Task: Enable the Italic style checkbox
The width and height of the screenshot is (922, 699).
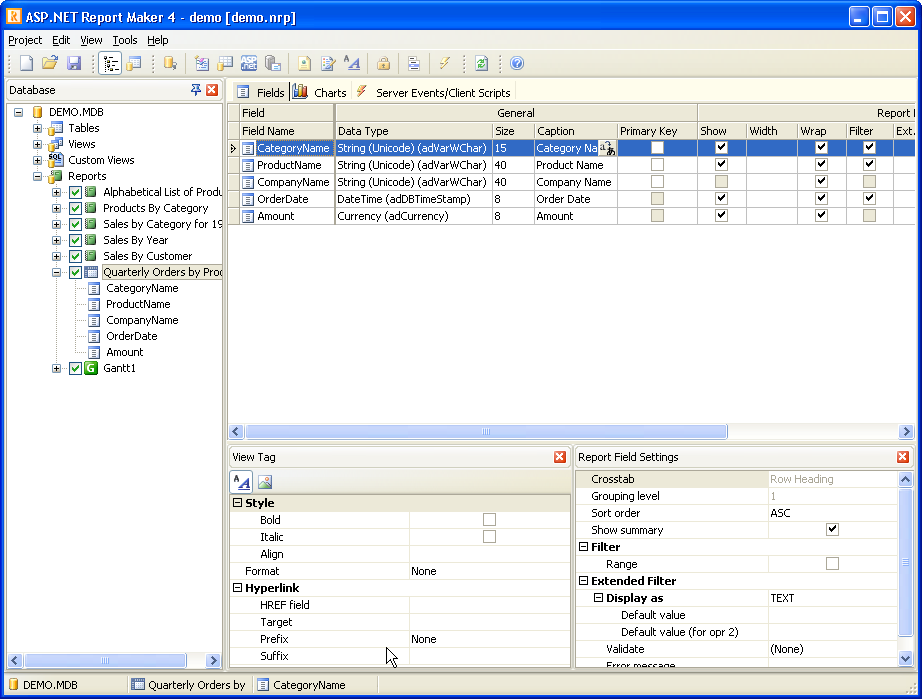Action: point(489,537)
